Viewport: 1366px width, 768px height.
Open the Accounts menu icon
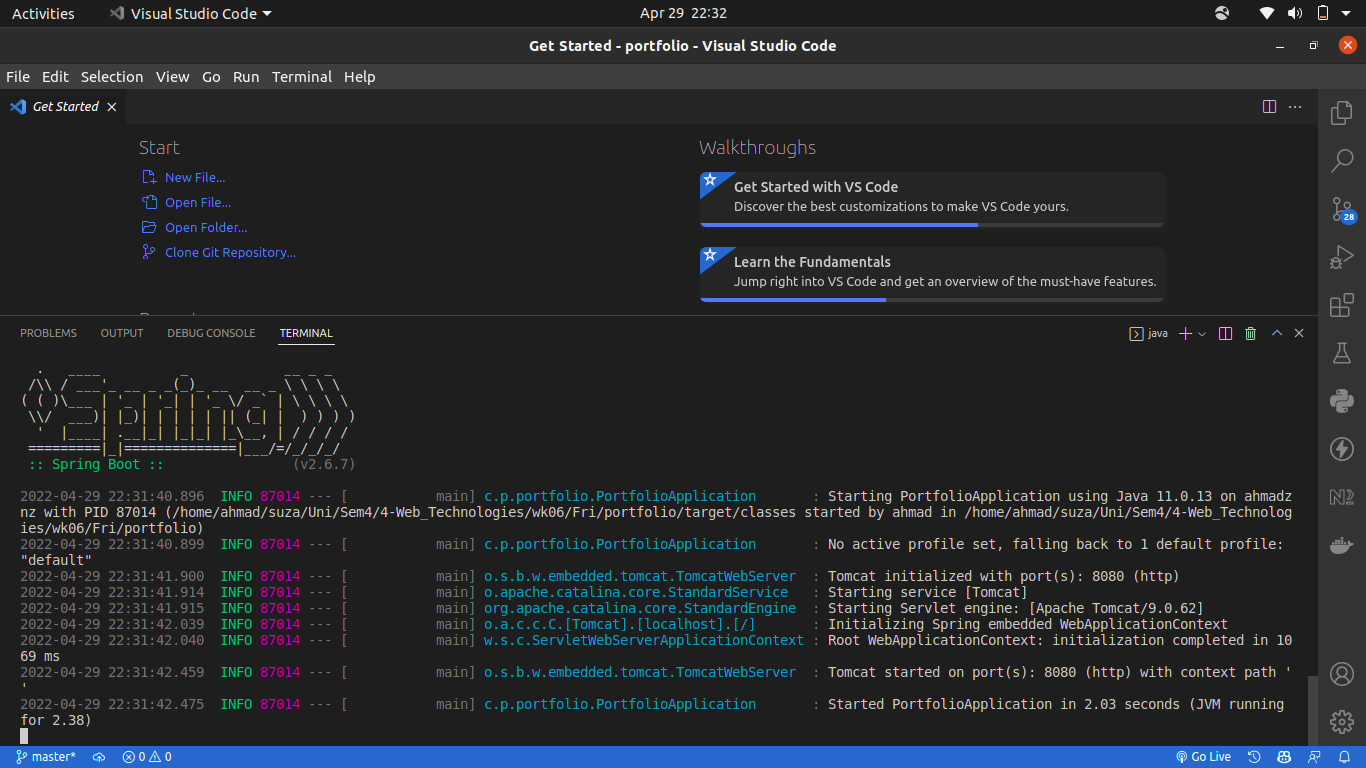(1342, 673)
